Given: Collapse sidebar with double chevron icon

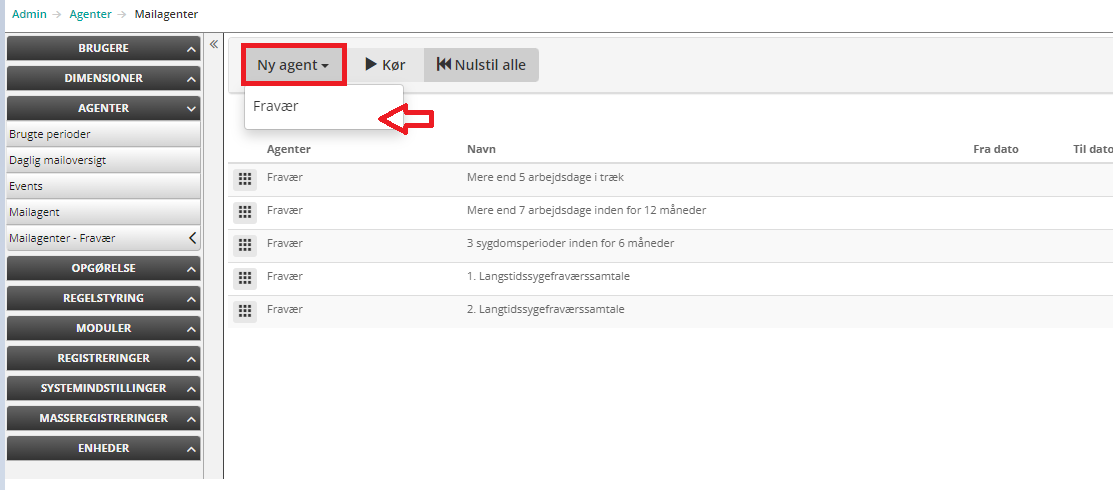Looking at the screenshot, I should tap(214, 45).
